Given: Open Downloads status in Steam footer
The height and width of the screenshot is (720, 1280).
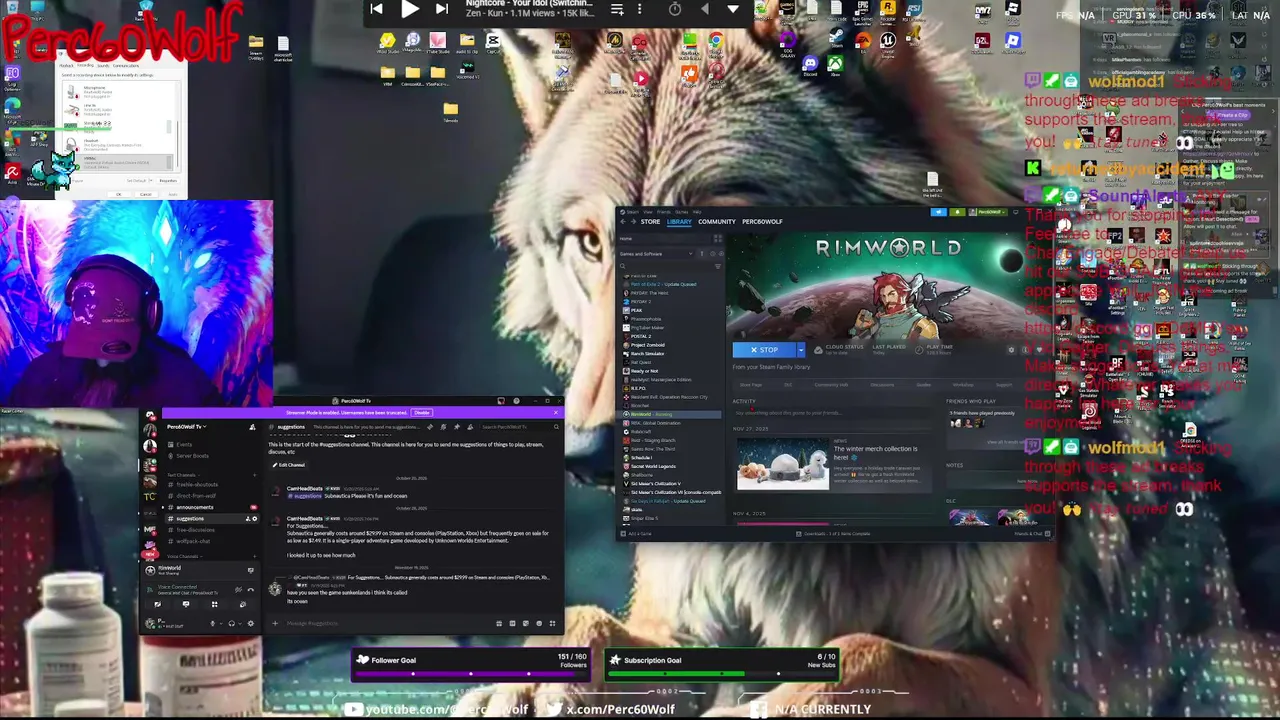Looking at the screenshot, I should 833,533.
